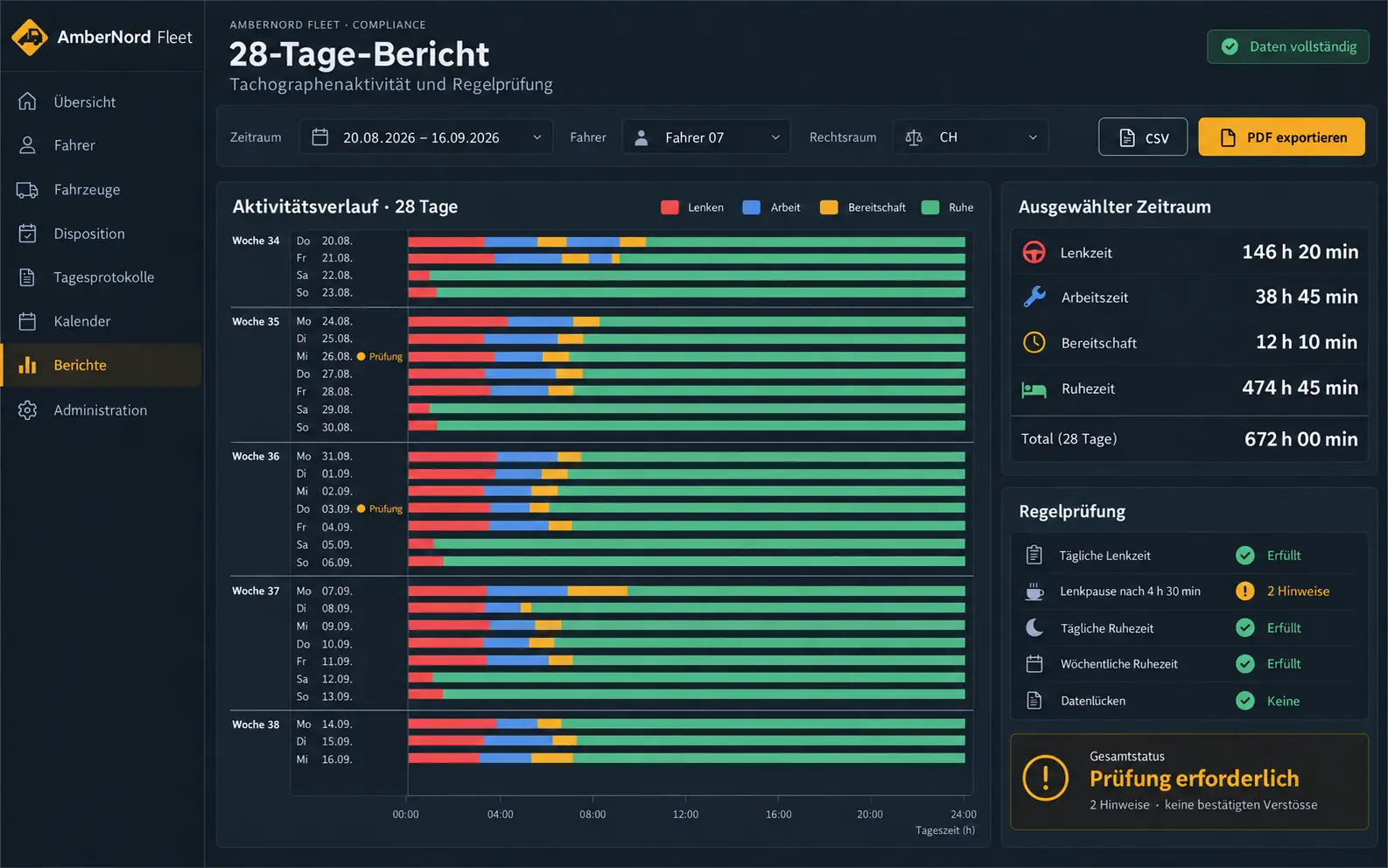Click the orange warning icon beside 2 Hinweise
Viewport: 1388px width, 868px height.
tap(1245, 591)
